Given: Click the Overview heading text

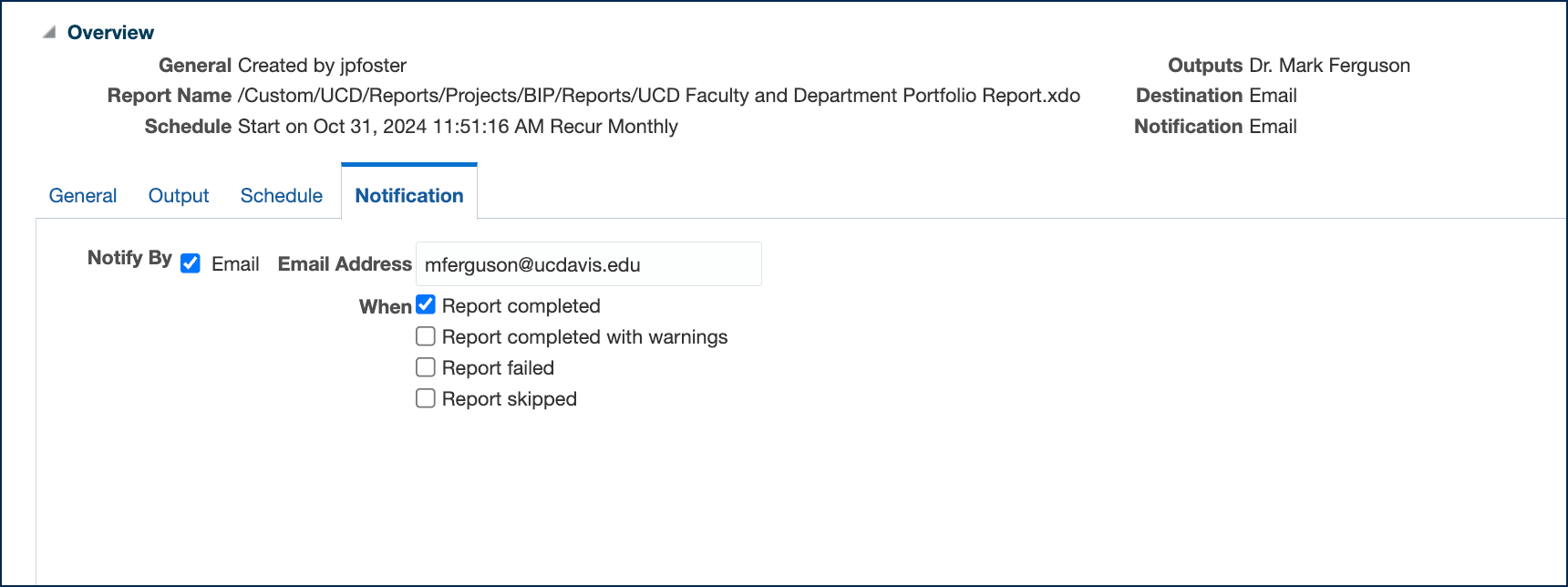Looking at the screenshot, I should [x=110, y=33].
